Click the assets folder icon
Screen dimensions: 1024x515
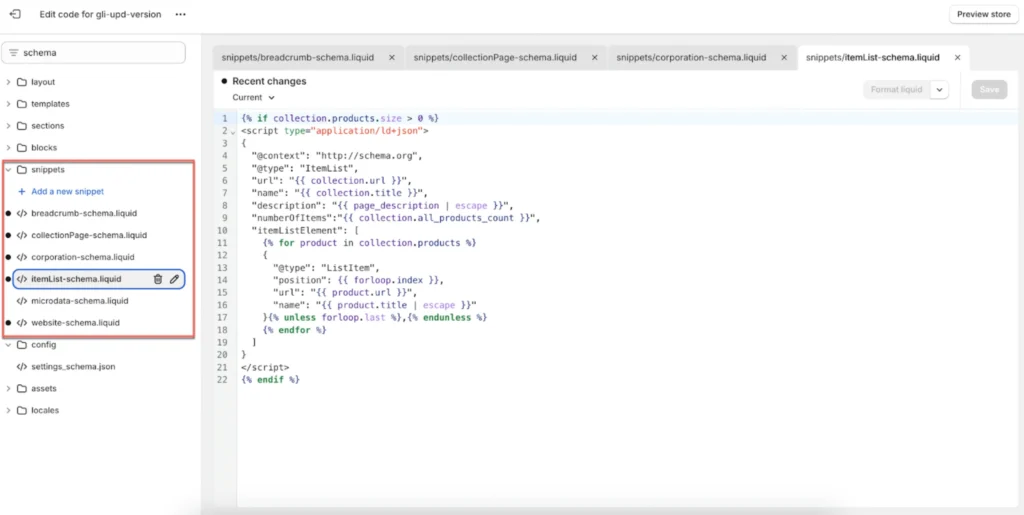click(22, 388)
